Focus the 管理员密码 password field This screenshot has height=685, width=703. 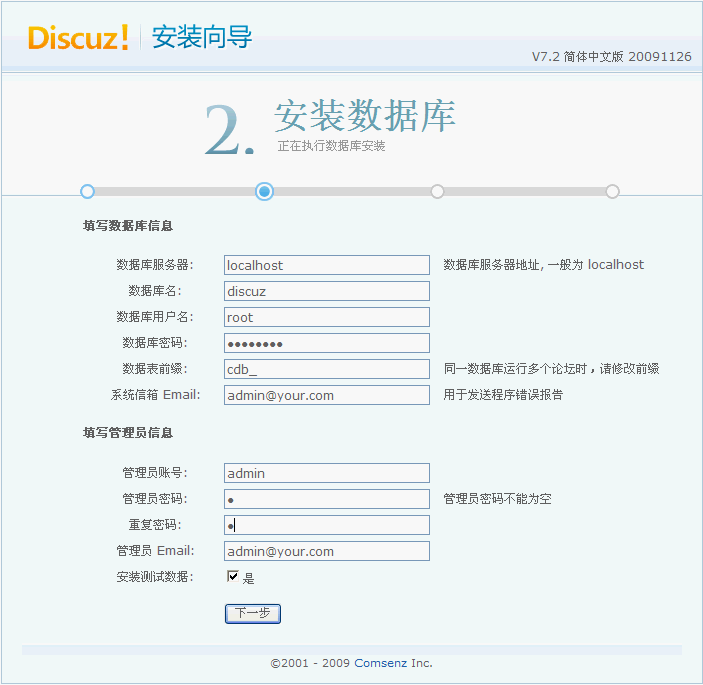click(326, 499)
